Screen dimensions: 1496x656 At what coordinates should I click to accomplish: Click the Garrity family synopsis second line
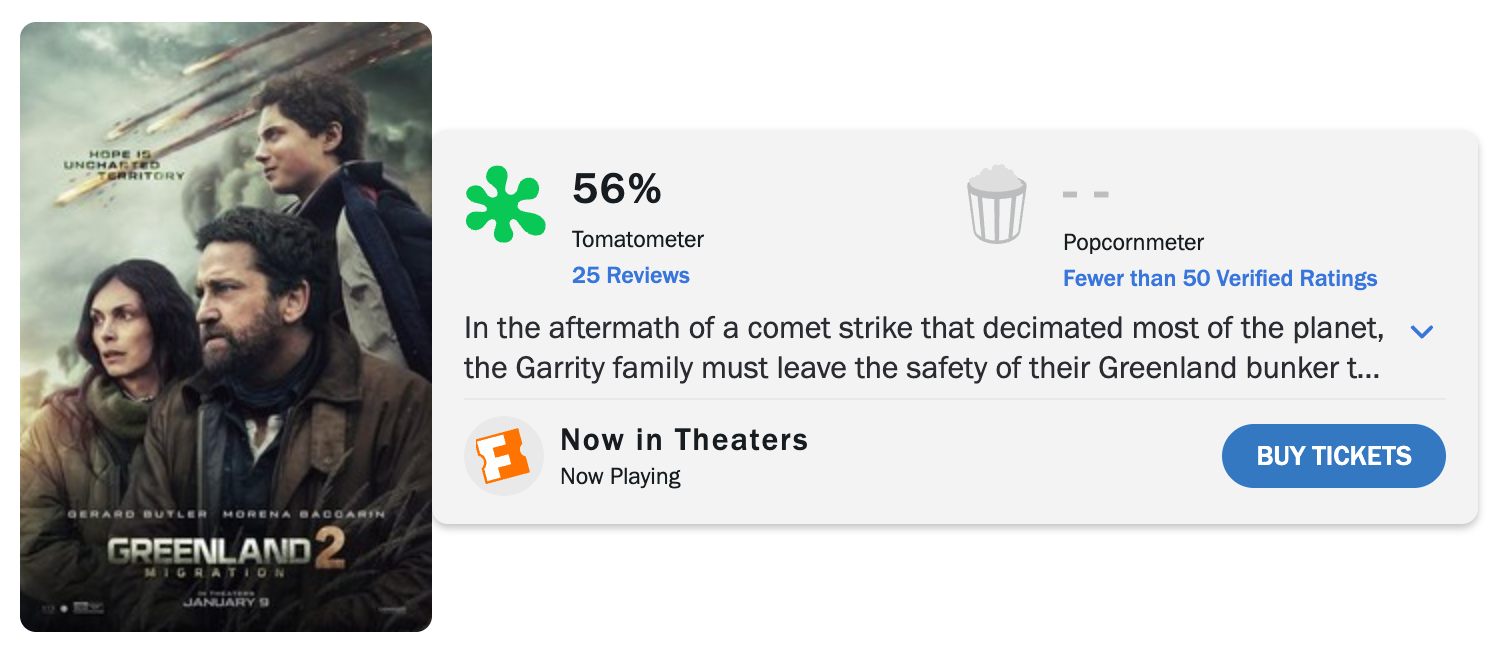coord(921,368)
